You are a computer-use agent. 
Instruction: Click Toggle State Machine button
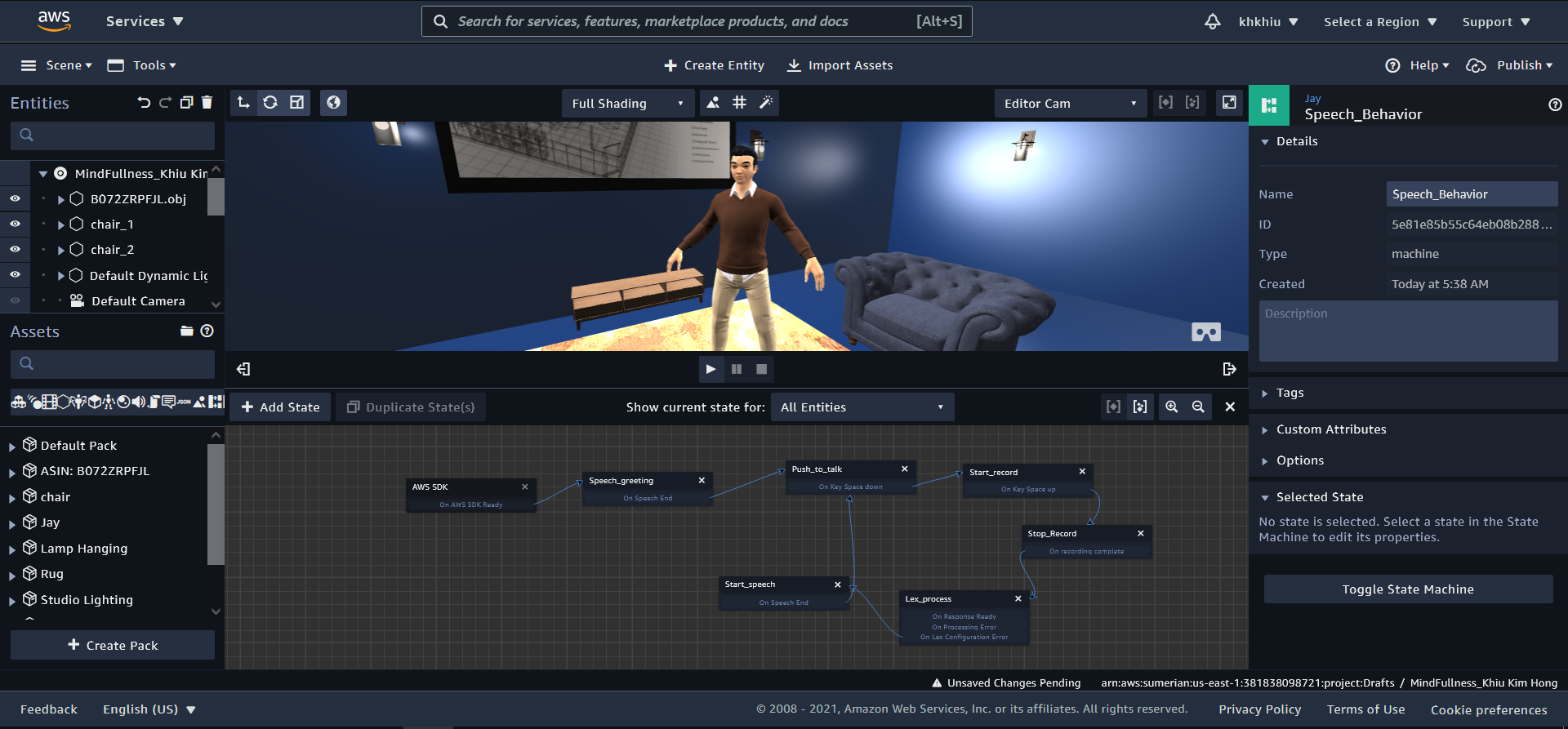coord(1408,589)
